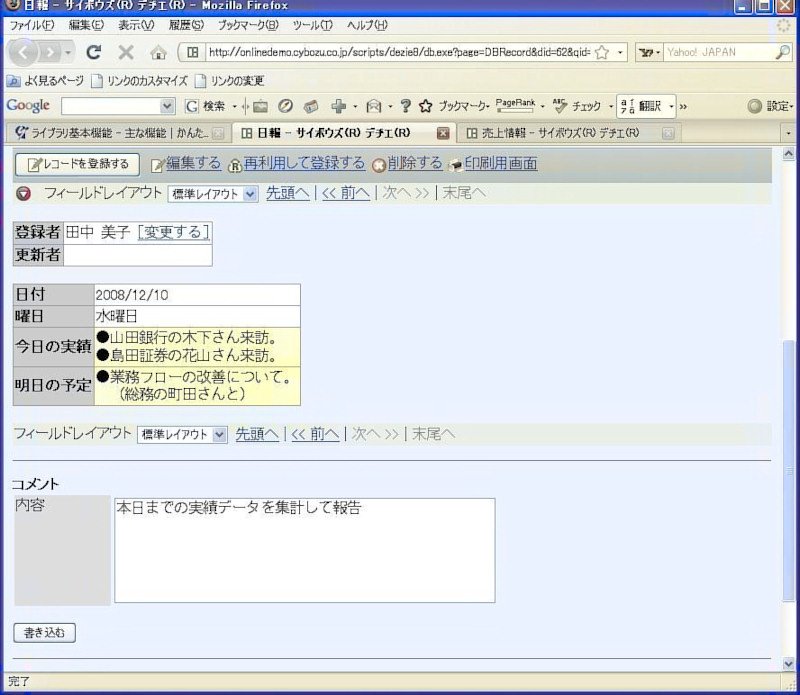Click the Google toolbar 翻訳 button
Viewport: 800px width, 695px height.
click(641, 106)
